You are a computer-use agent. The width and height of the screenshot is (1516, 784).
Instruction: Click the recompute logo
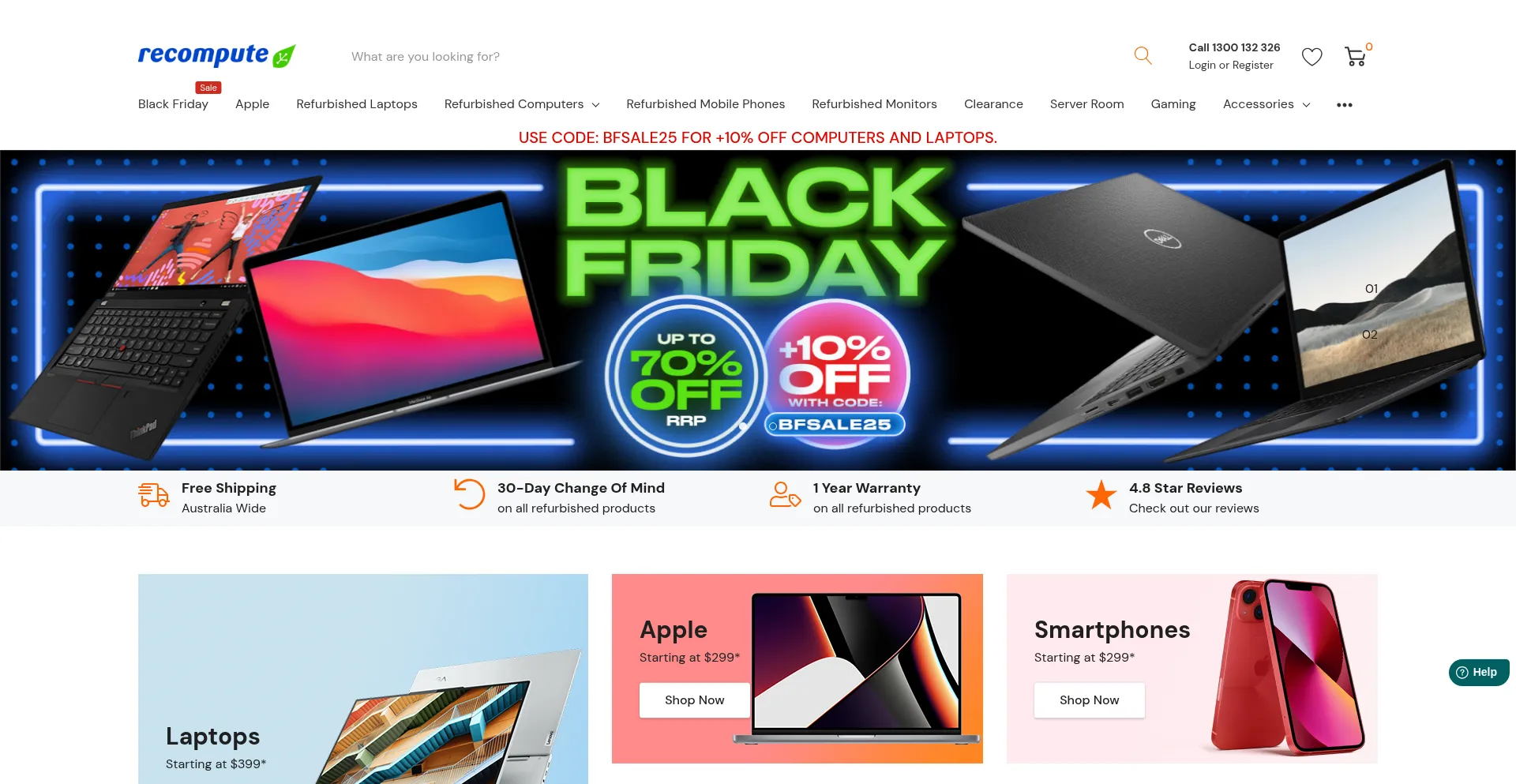[x=216, y=55]
